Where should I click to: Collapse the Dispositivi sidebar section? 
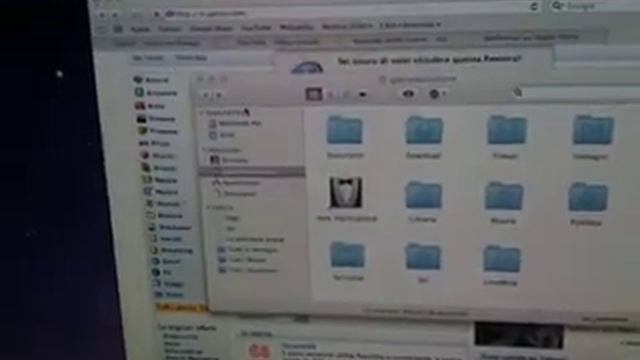click(x=202, y=113)
